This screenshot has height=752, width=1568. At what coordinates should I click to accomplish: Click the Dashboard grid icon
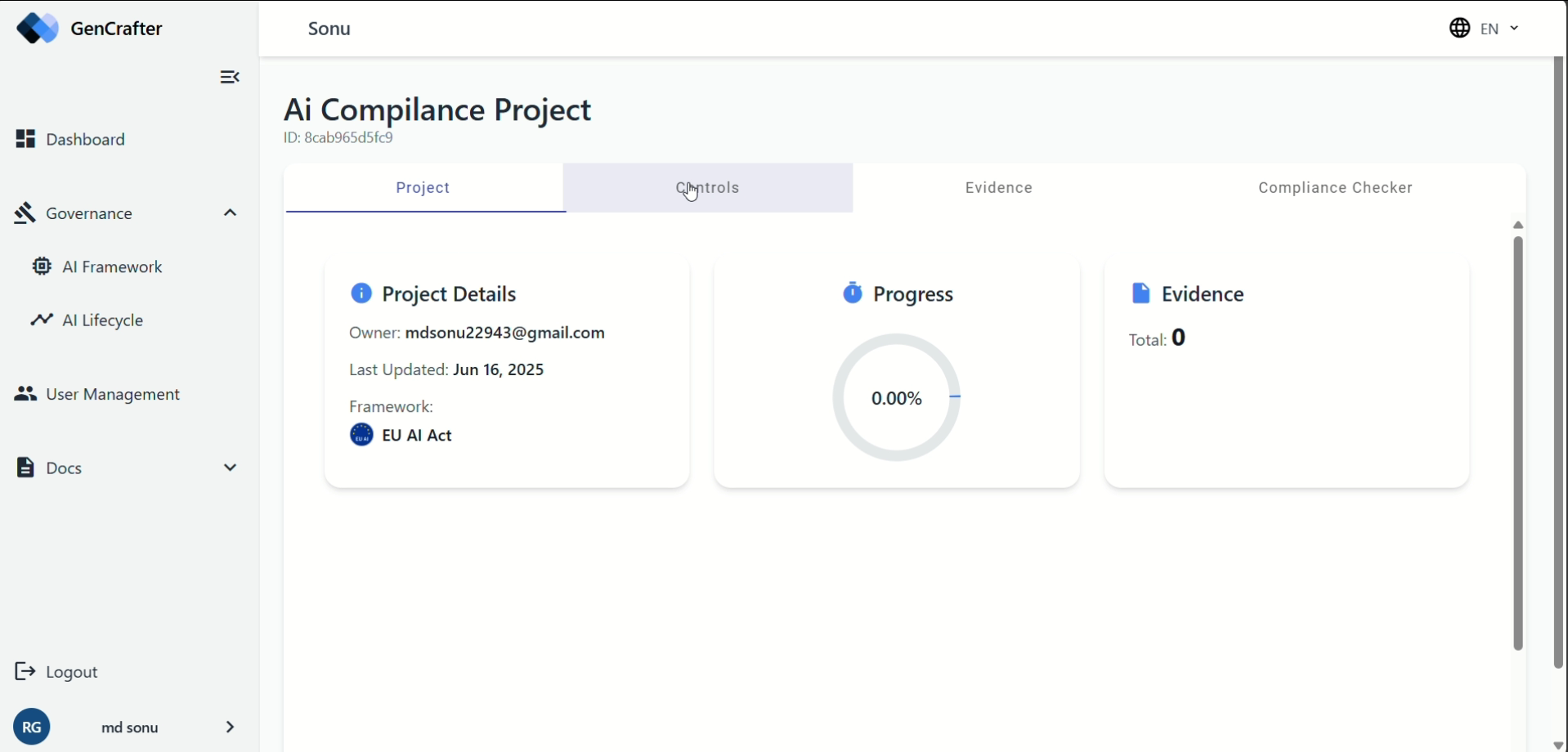tap(25, 139)
